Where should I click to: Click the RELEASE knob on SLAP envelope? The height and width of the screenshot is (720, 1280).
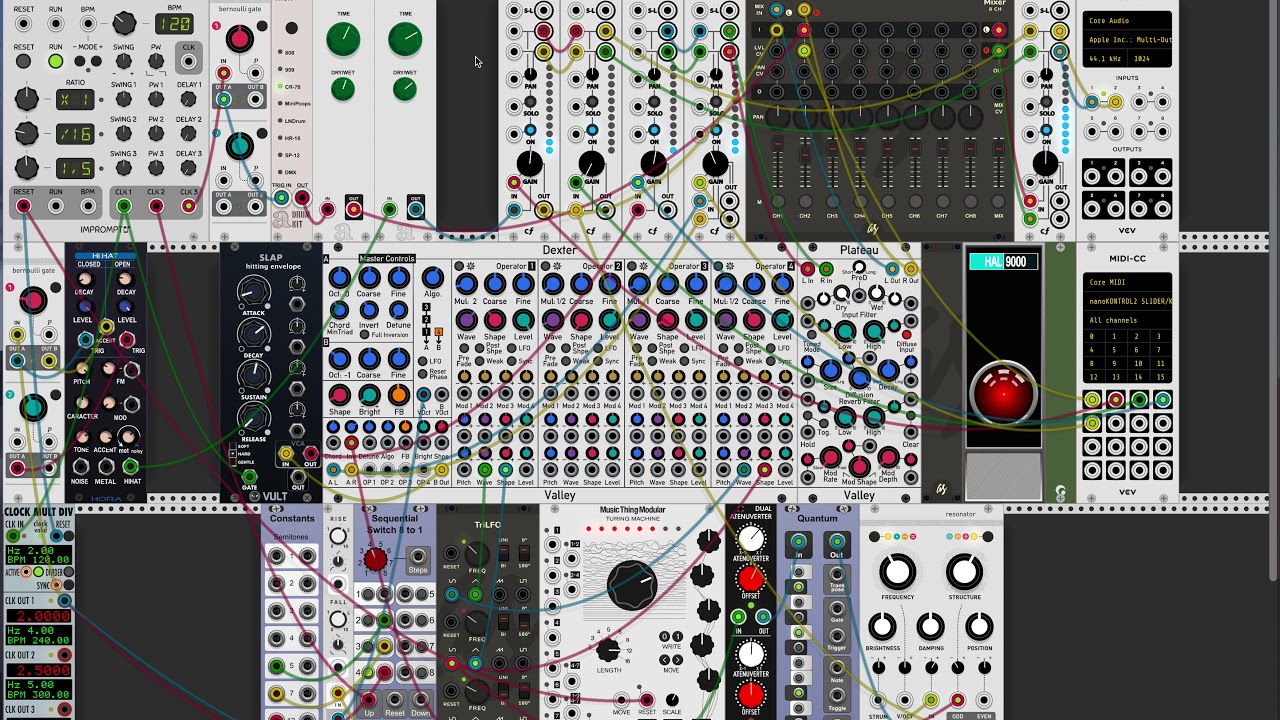pos(253,417)
